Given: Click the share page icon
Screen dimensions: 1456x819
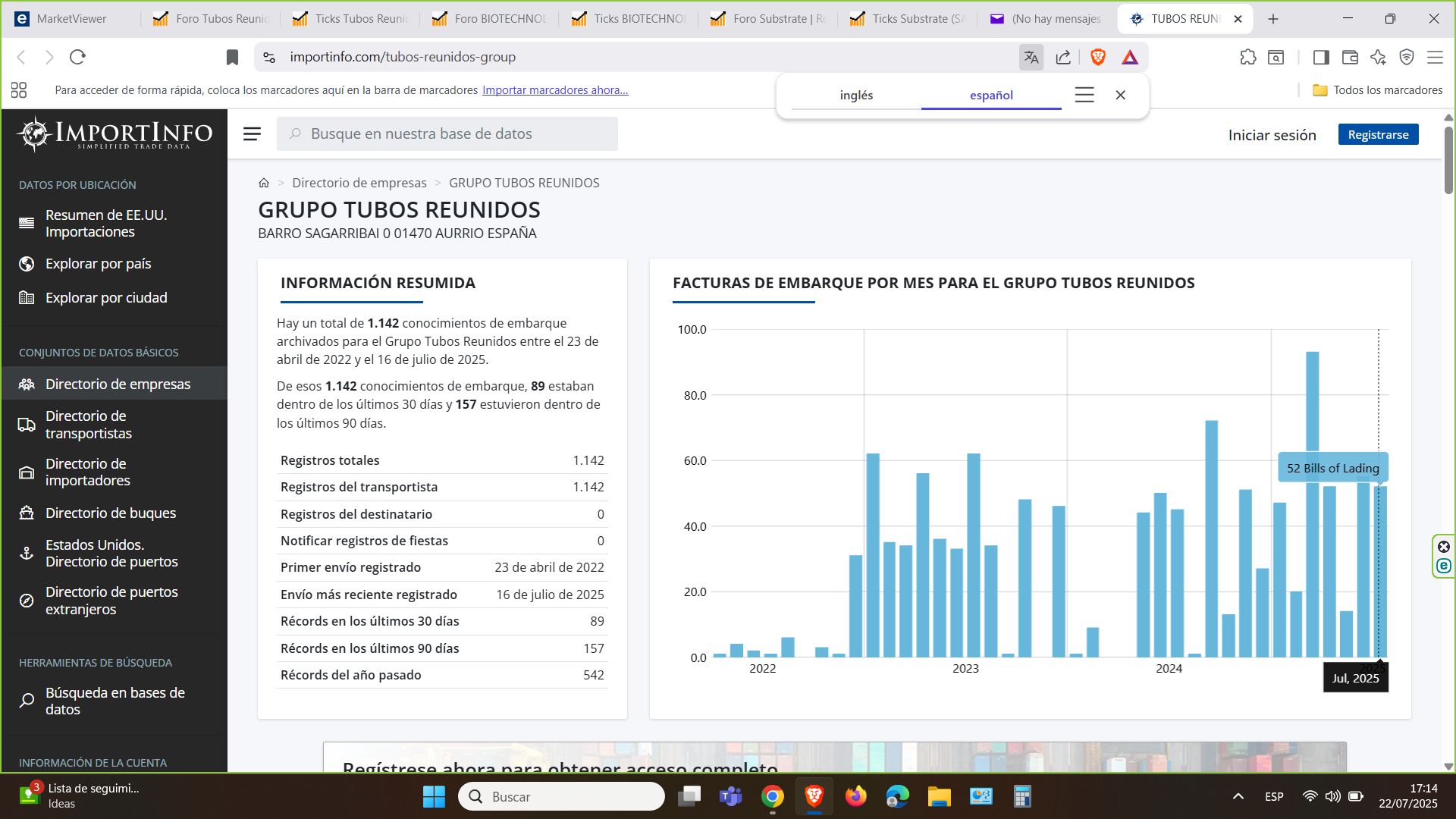Looking at the screenshot, I should point(1063,57).
